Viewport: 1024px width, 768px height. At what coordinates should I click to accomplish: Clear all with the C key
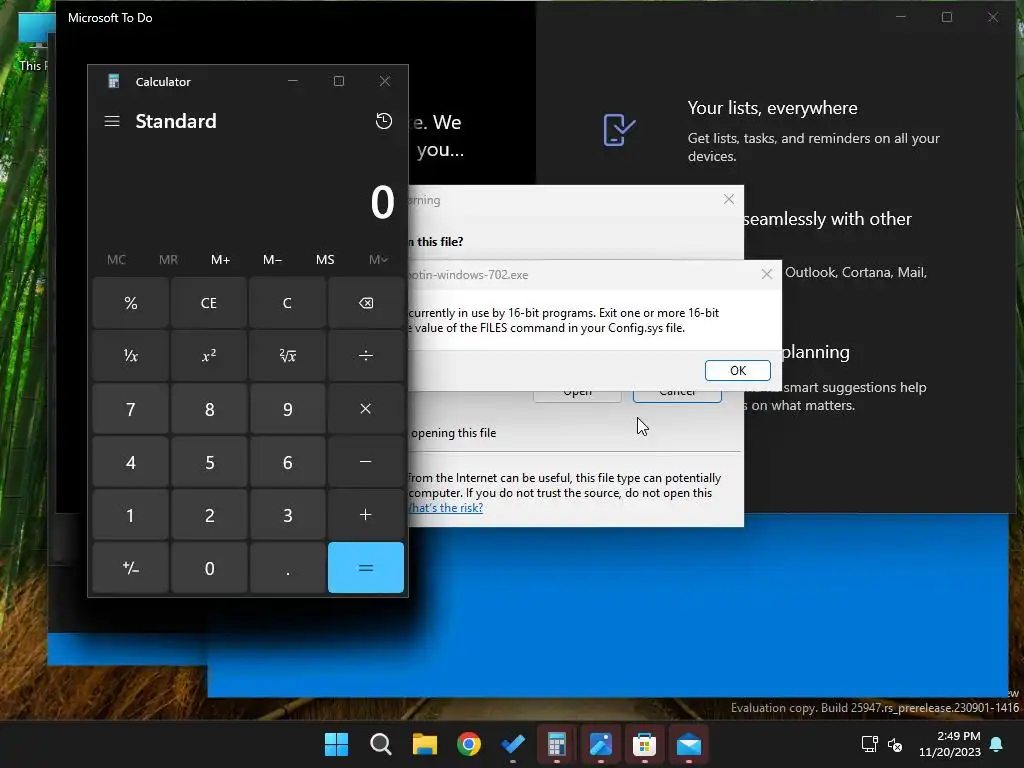(287, 303)
